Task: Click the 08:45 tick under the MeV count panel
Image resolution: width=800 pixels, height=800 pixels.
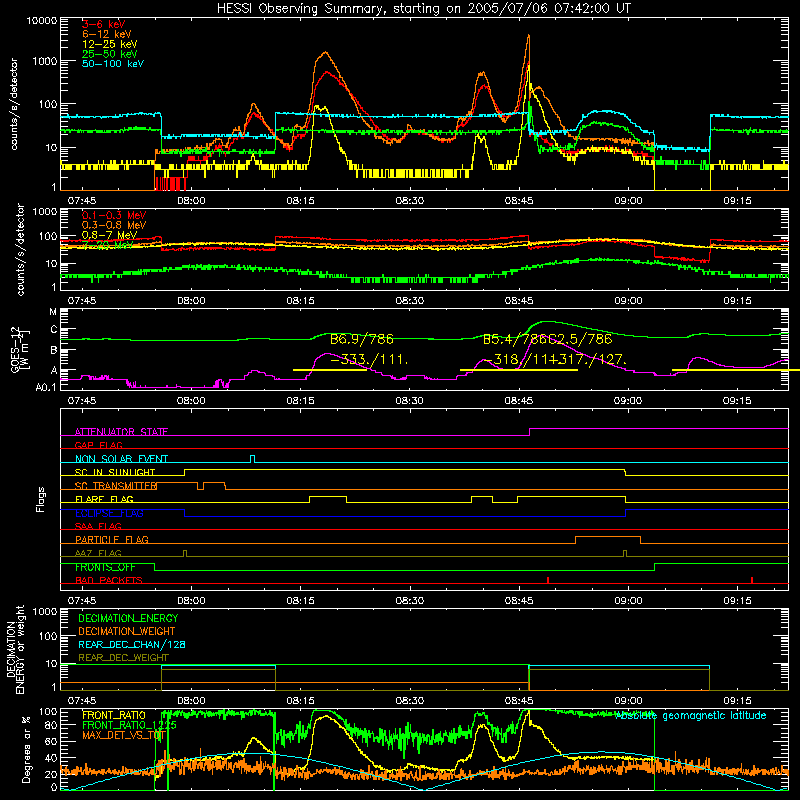Action: click(x=519, y=301)
